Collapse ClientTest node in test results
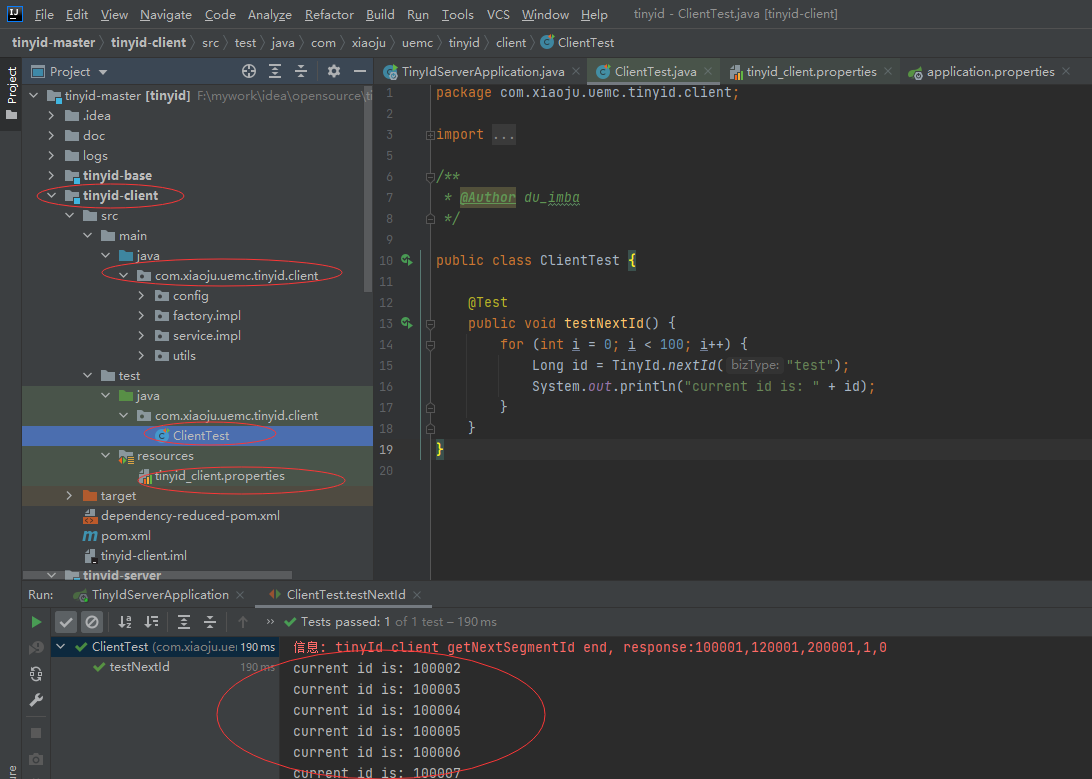This screenshot has height=779, width=1092. coord(61,647)
